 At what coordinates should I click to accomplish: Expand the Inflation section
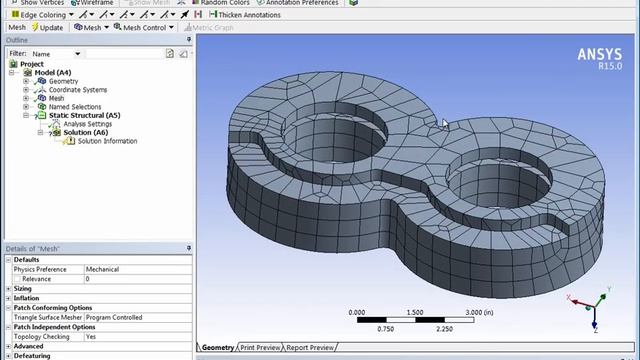pyautogui.click(x=8, y=298)
